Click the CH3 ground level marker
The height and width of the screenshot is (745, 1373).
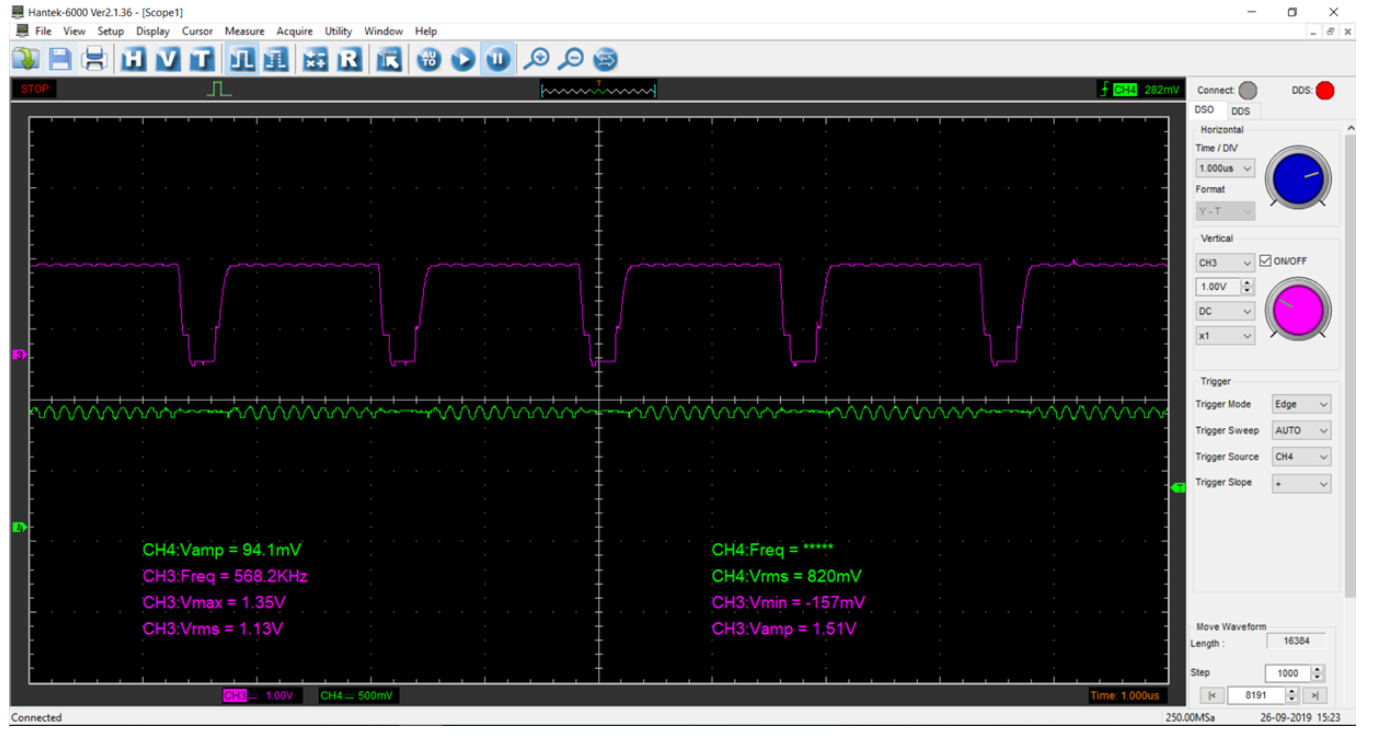pos(18,355)
